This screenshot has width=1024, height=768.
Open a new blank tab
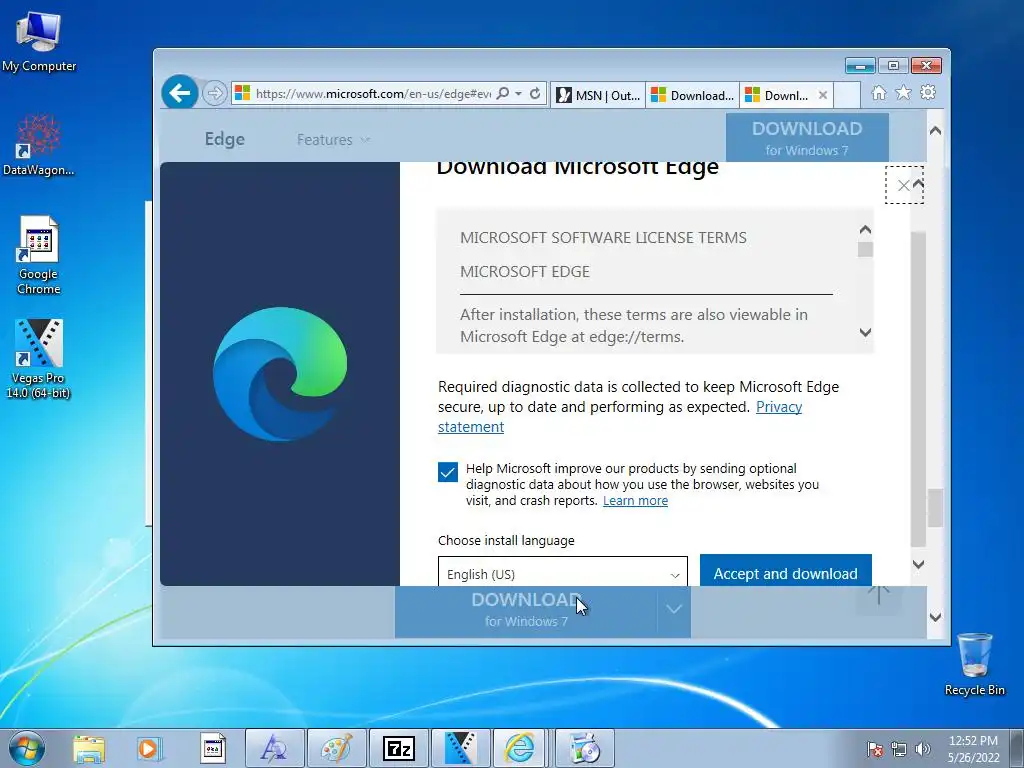point(847,95)
